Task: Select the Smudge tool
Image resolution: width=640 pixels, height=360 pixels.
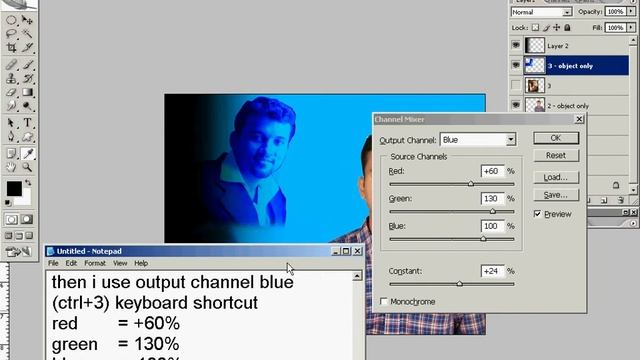Action: click(x=11, y=106)
